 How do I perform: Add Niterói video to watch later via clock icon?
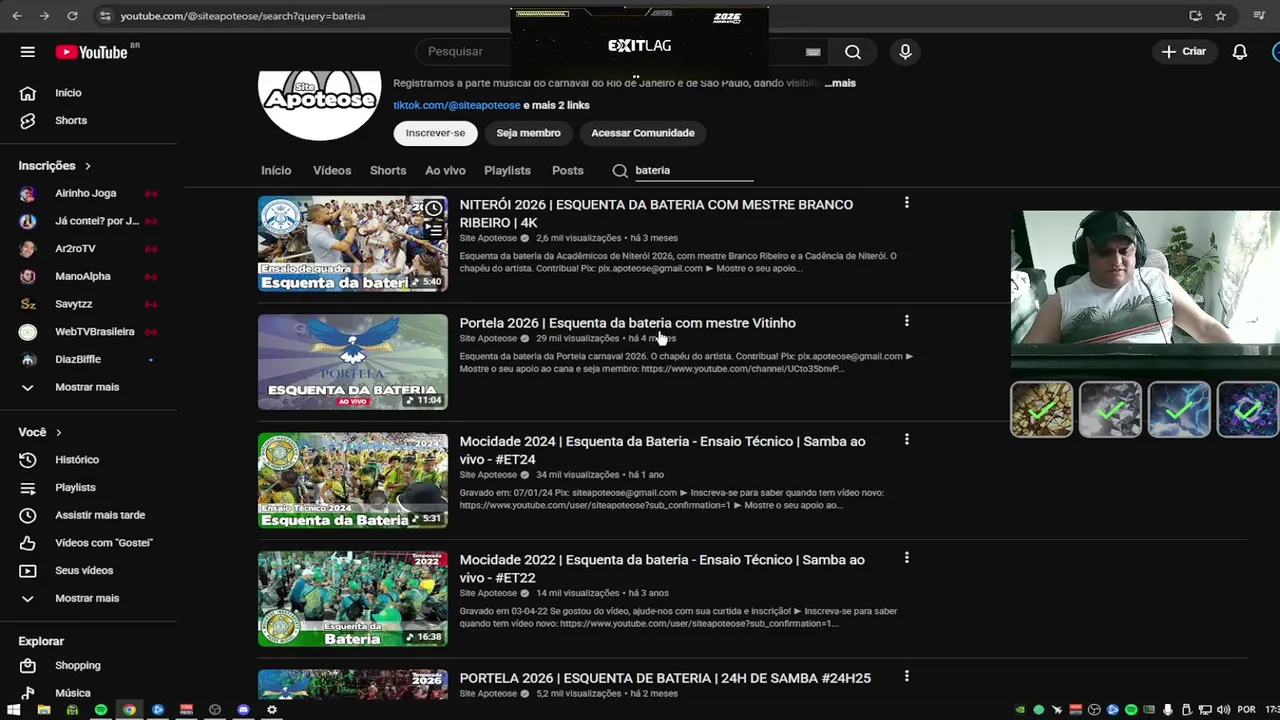pyautogui.click(x=433, y=209)
